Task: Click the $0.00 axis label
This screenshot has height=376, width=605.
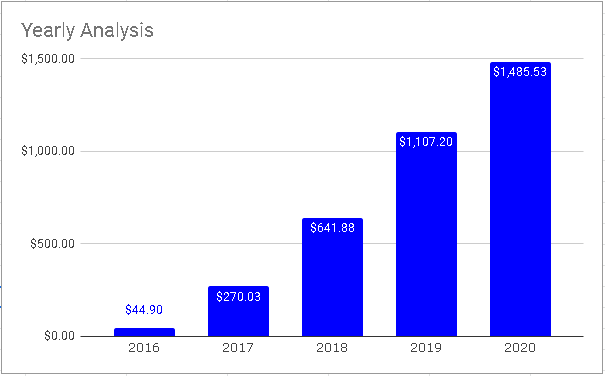Action: pyautogui.click(x=59, y=336)
